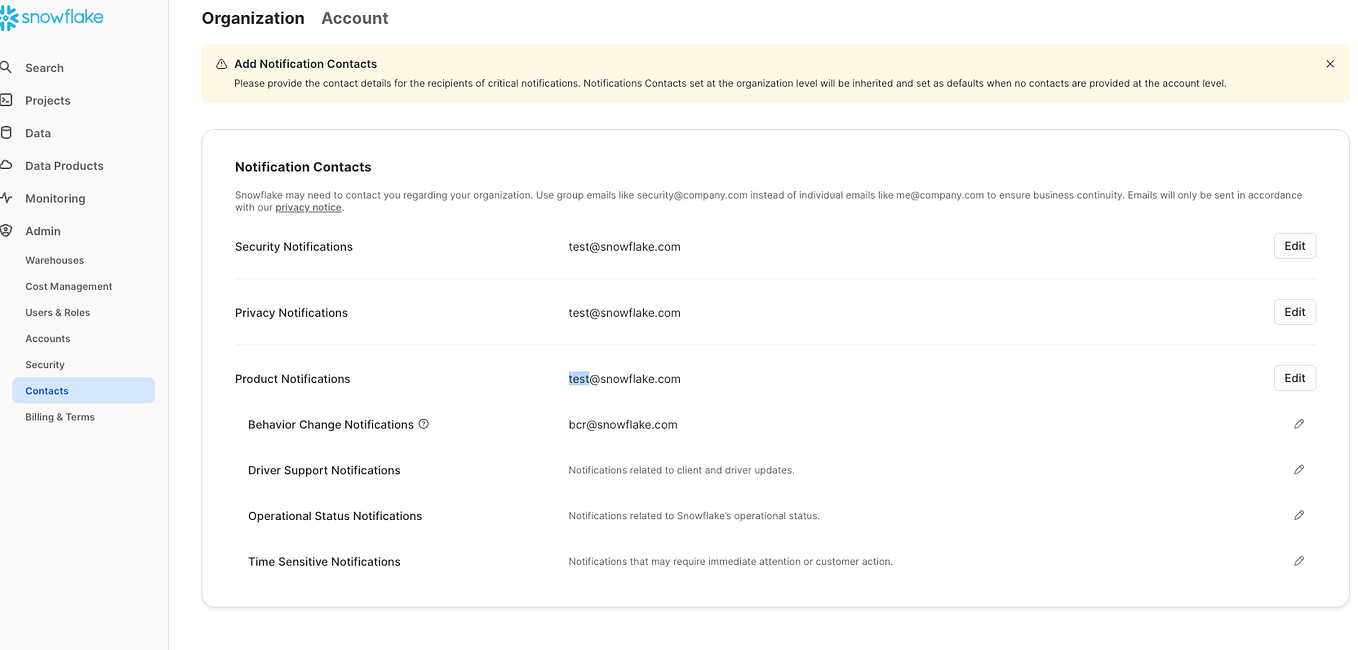Open the privacy notice link

point(308,206)
